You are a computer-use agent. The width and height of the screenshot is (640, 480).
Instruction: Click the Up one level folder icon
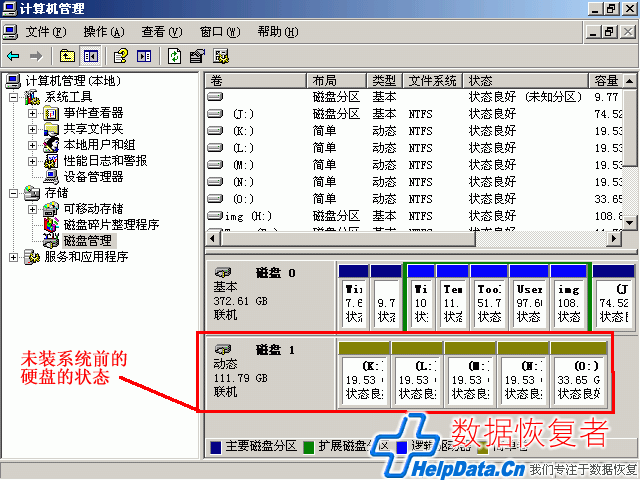67,56
